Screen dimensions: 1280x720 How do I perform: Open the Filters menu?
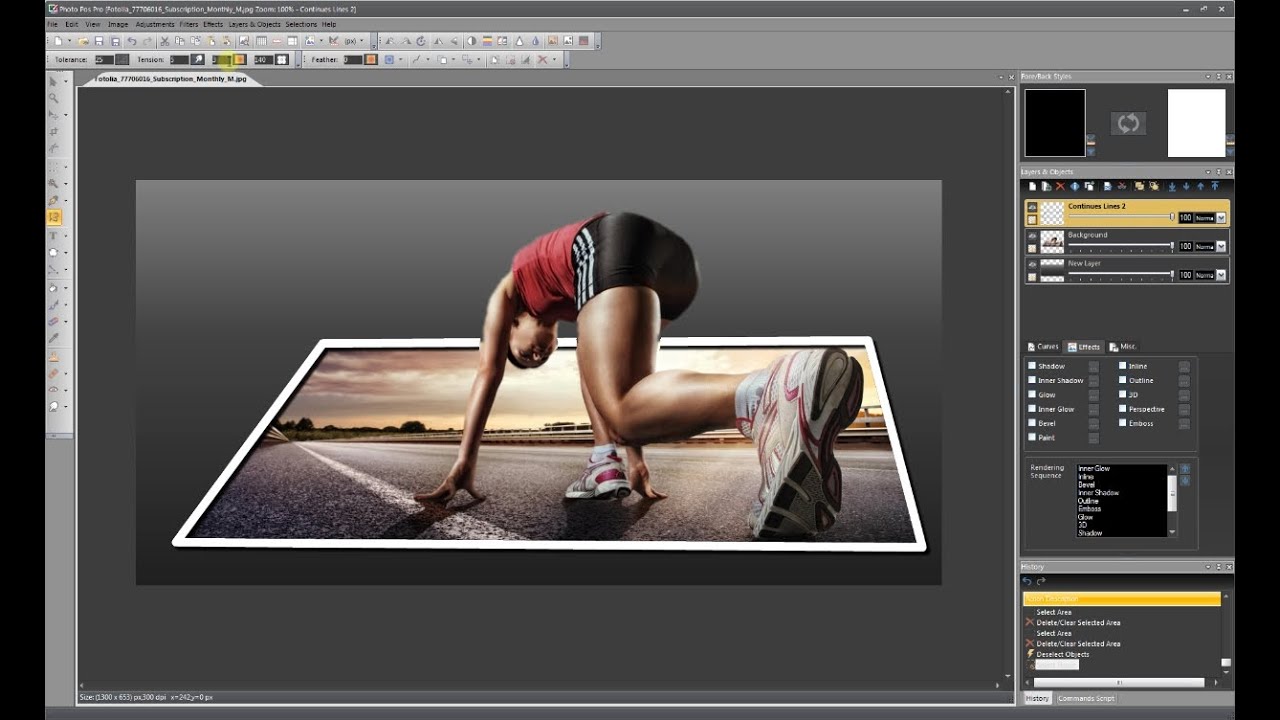(188, 24)
